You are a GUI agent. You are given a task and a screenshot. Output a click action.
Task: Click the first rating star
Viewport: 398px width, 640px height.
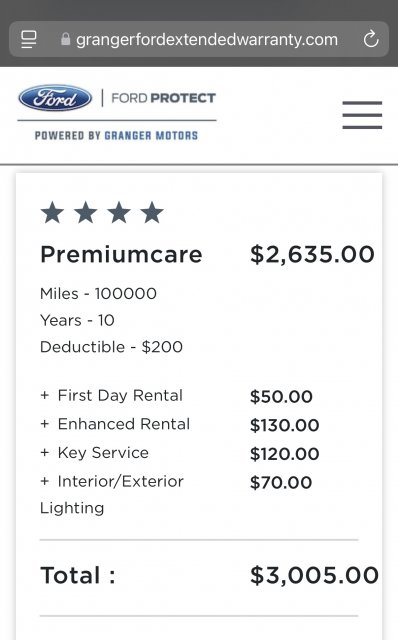tap(52, 212)
